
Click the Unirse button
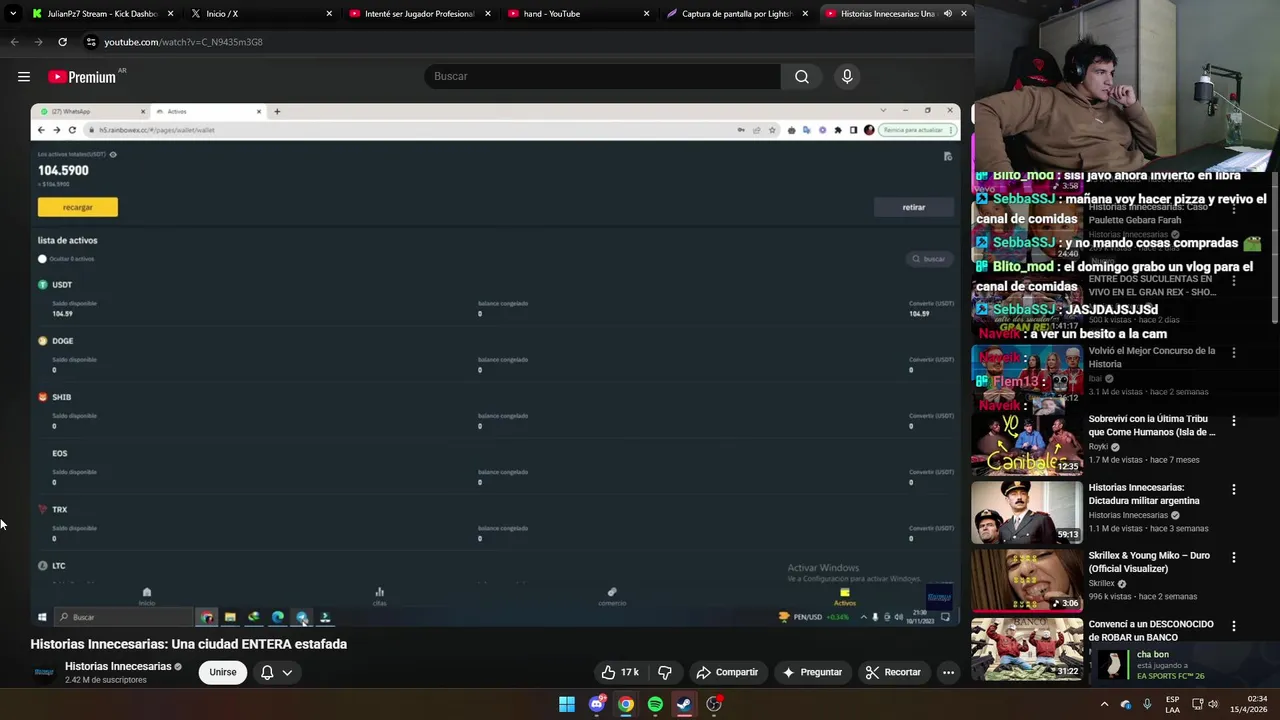pyautogui.click(x=223, y=672)
